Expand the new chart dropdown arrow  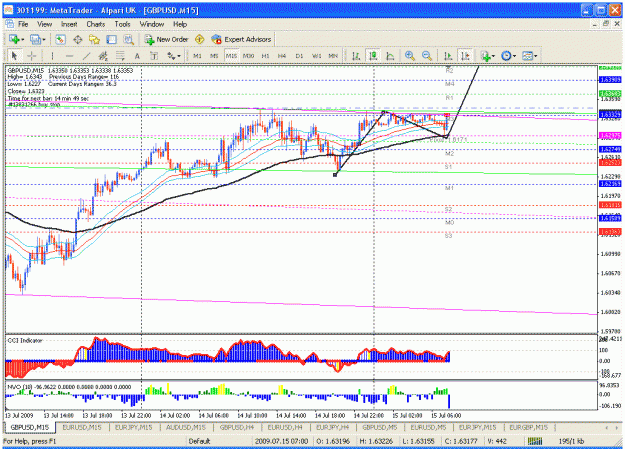23,40
